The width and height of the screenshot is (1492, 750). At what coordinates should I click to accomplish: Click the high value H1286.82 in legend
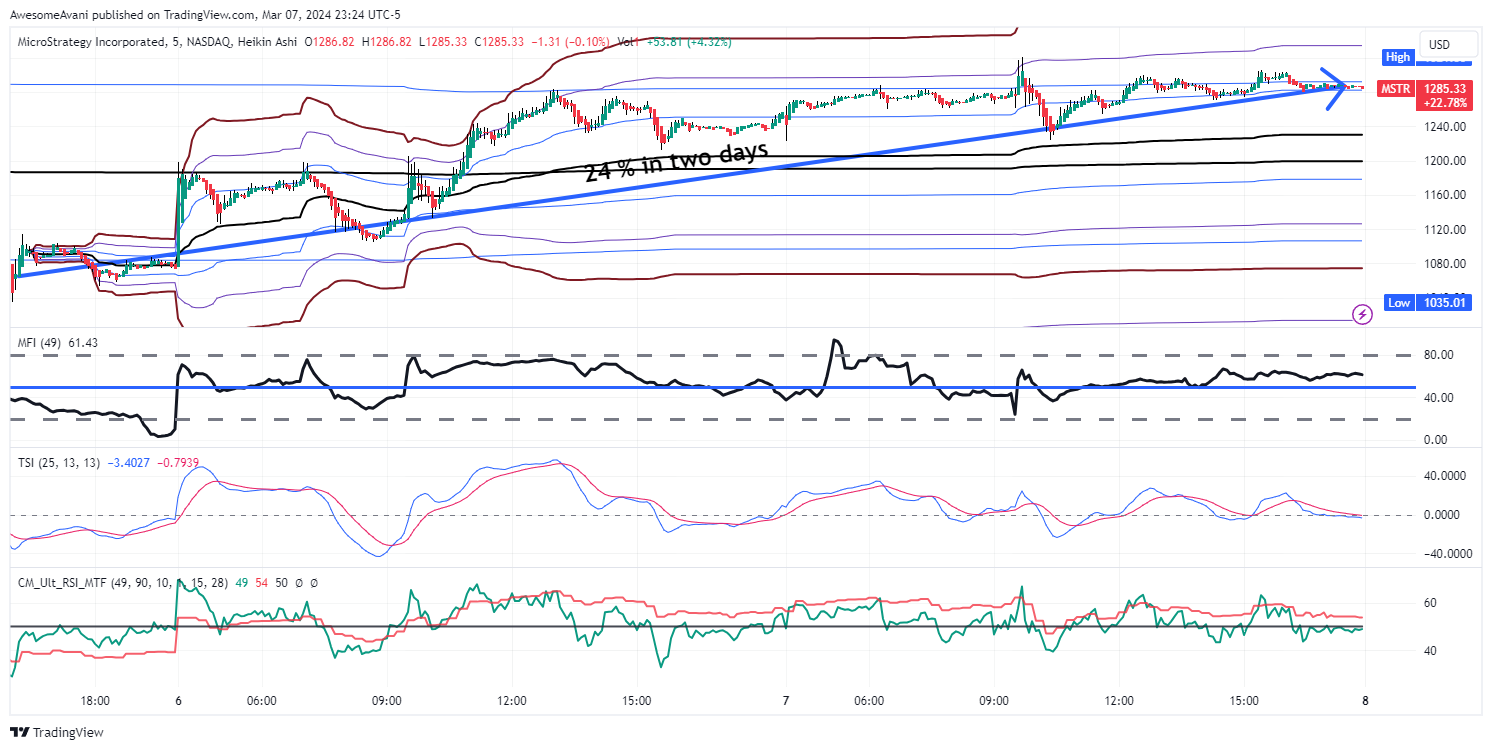[388, 42]
